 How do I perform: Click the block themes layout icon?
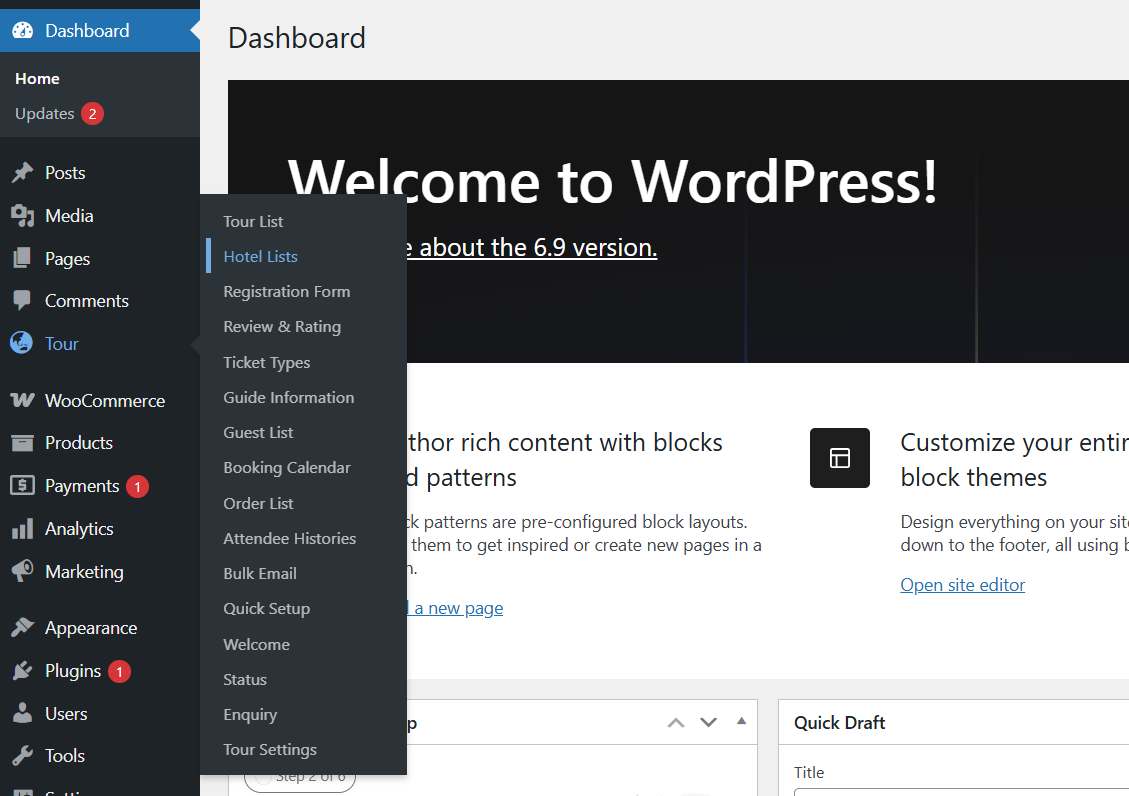pyautogui.click(x=839, y=458)
